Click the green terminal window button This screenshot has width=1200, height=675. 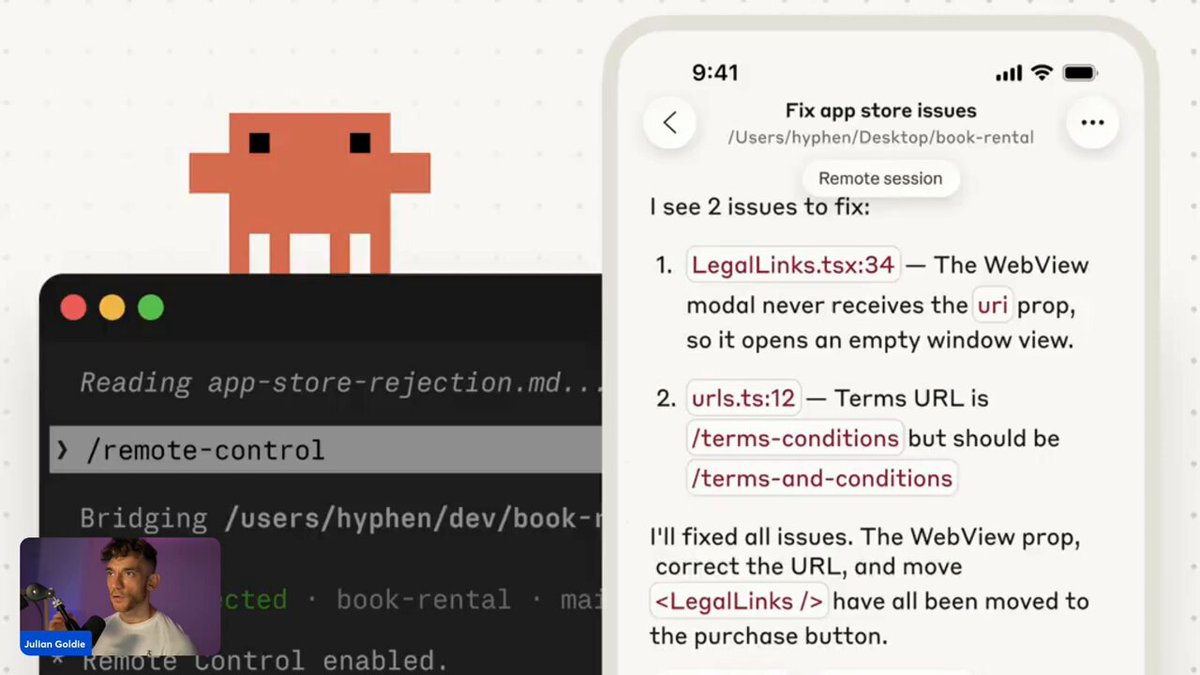[x=151, y=307]
